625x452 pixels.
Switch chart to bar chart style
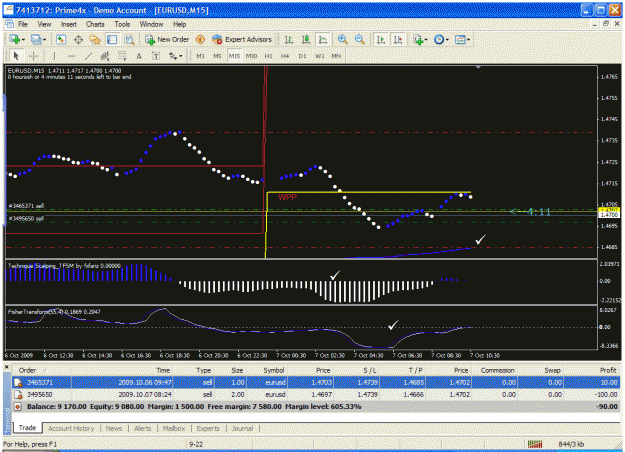(288, 39)
